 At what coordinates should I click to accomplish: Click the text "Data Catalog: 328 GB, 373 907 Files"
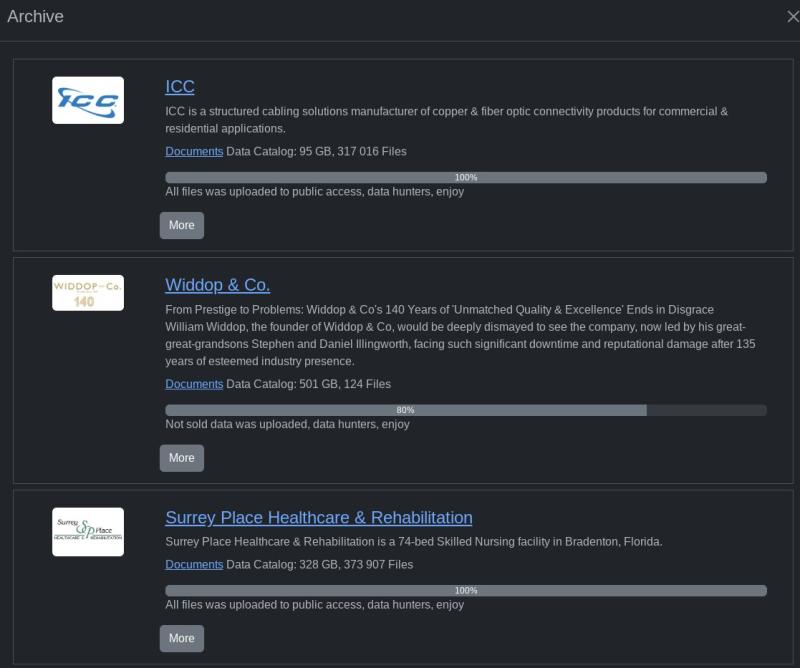click(x=320, y=565)
